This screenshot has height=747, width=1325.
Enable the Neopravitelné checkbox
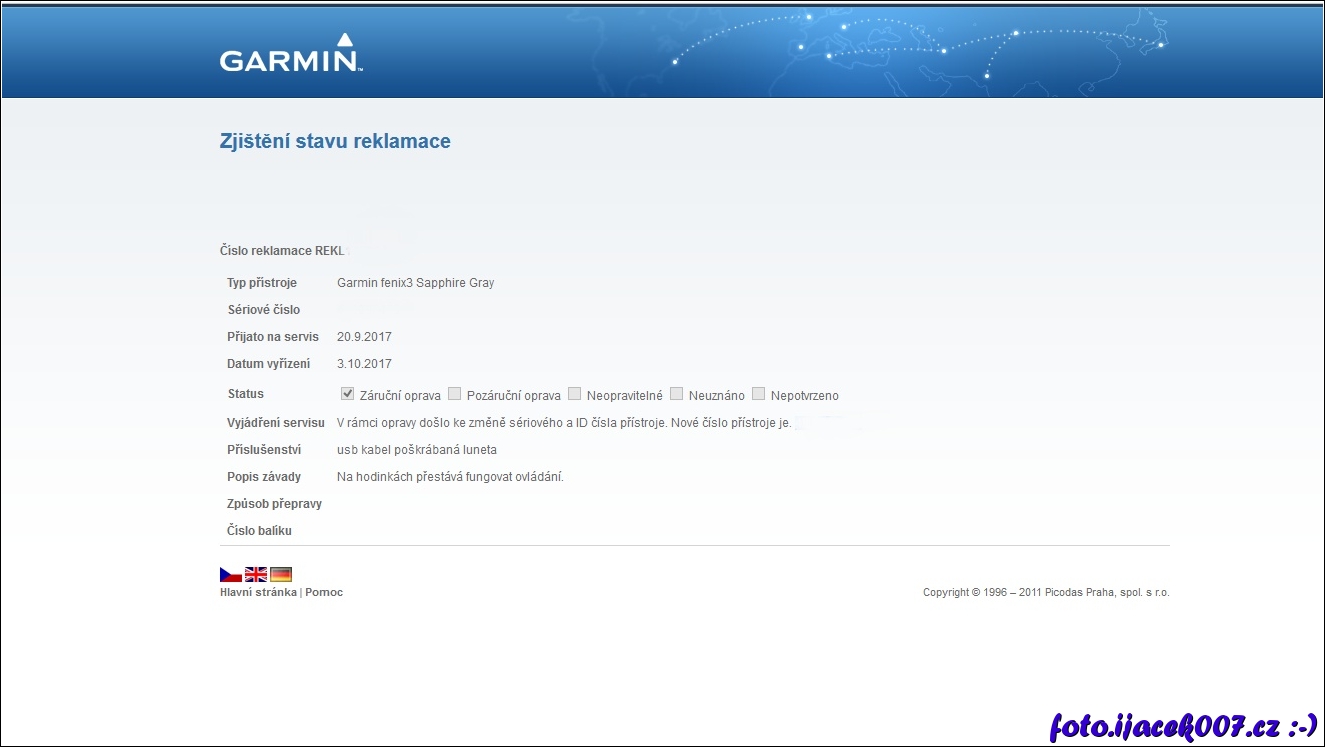coord(575,394)
